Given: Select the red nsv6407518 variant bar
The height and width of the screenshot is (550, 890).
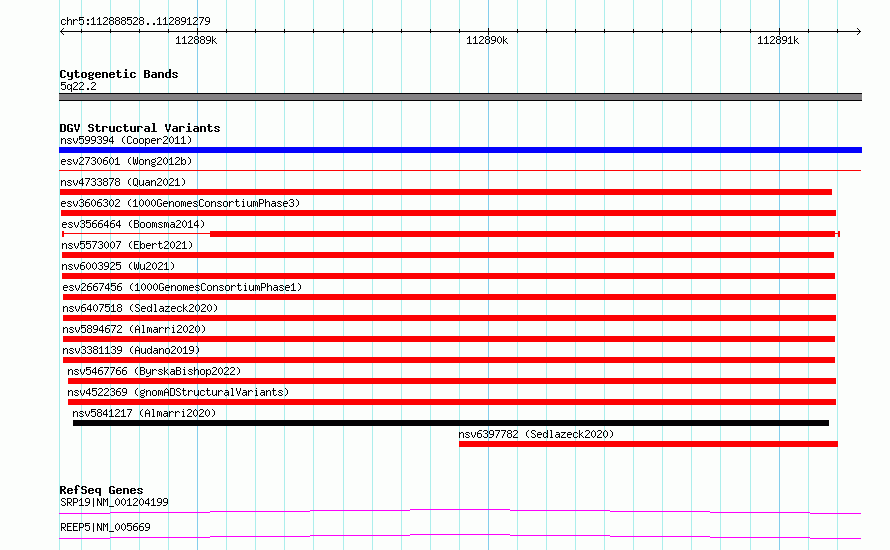Looking at the screenshot, I should 450,318.
